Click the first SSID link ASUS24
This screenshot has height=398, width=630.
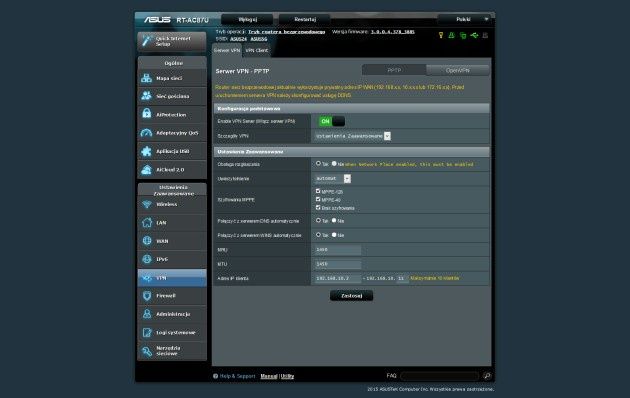point(238,39)
